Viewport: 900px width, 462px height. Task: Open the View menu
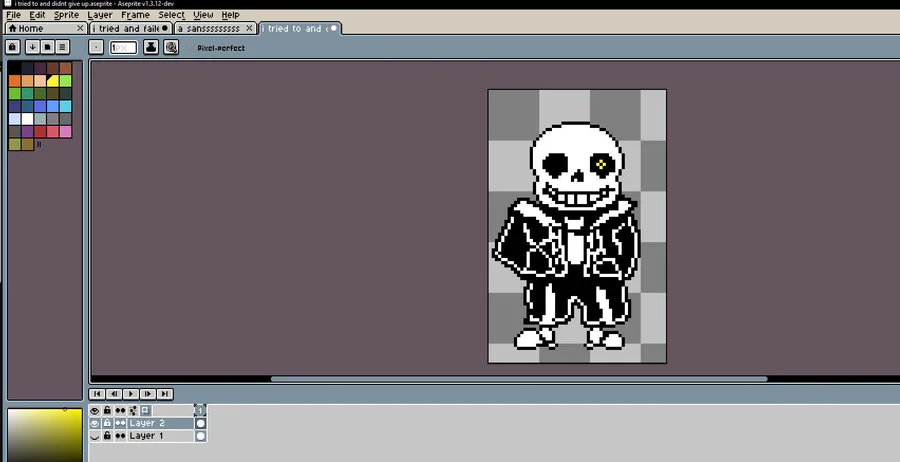(x=203, y=15)
